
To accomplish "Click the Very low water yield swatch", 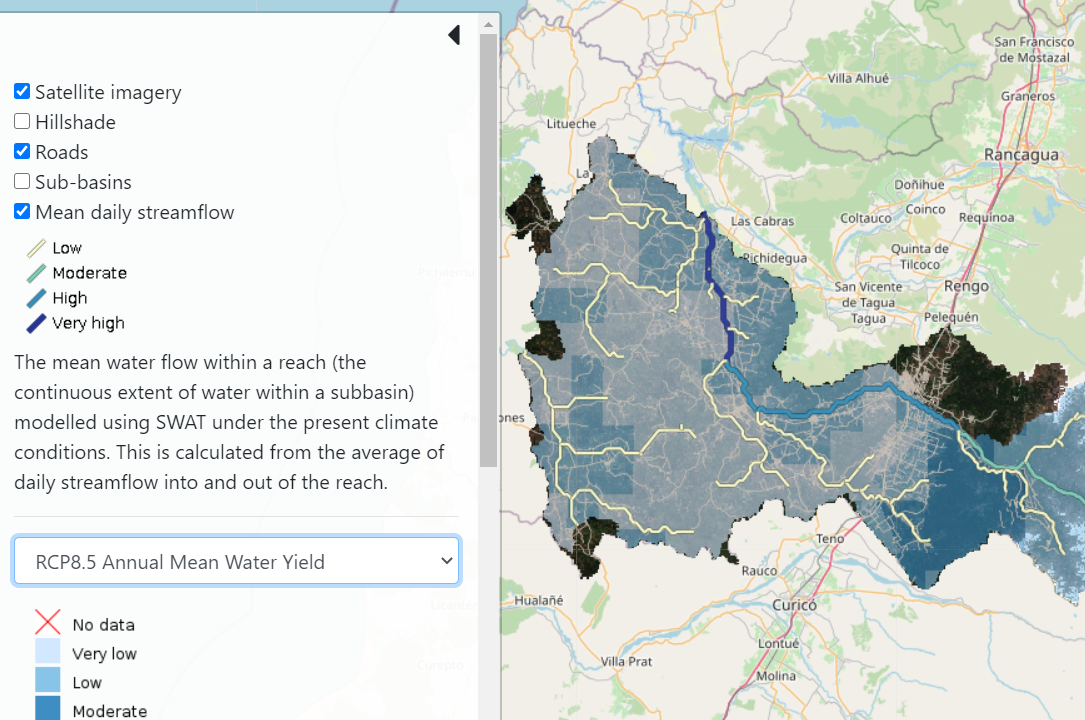I will [x=48, y=652].
